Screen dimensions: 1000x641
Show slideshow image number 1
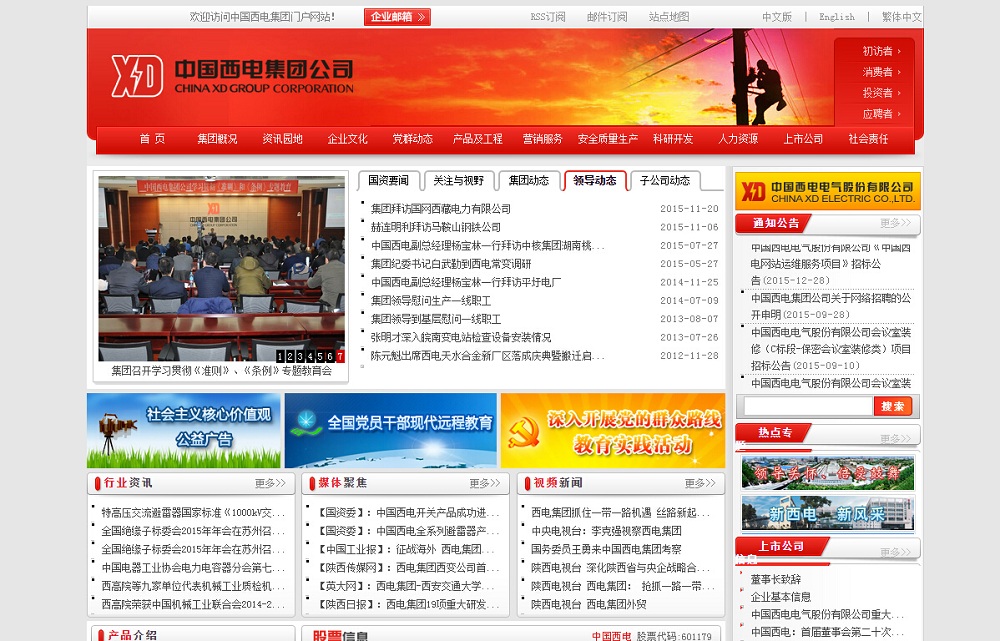(280, 357)
